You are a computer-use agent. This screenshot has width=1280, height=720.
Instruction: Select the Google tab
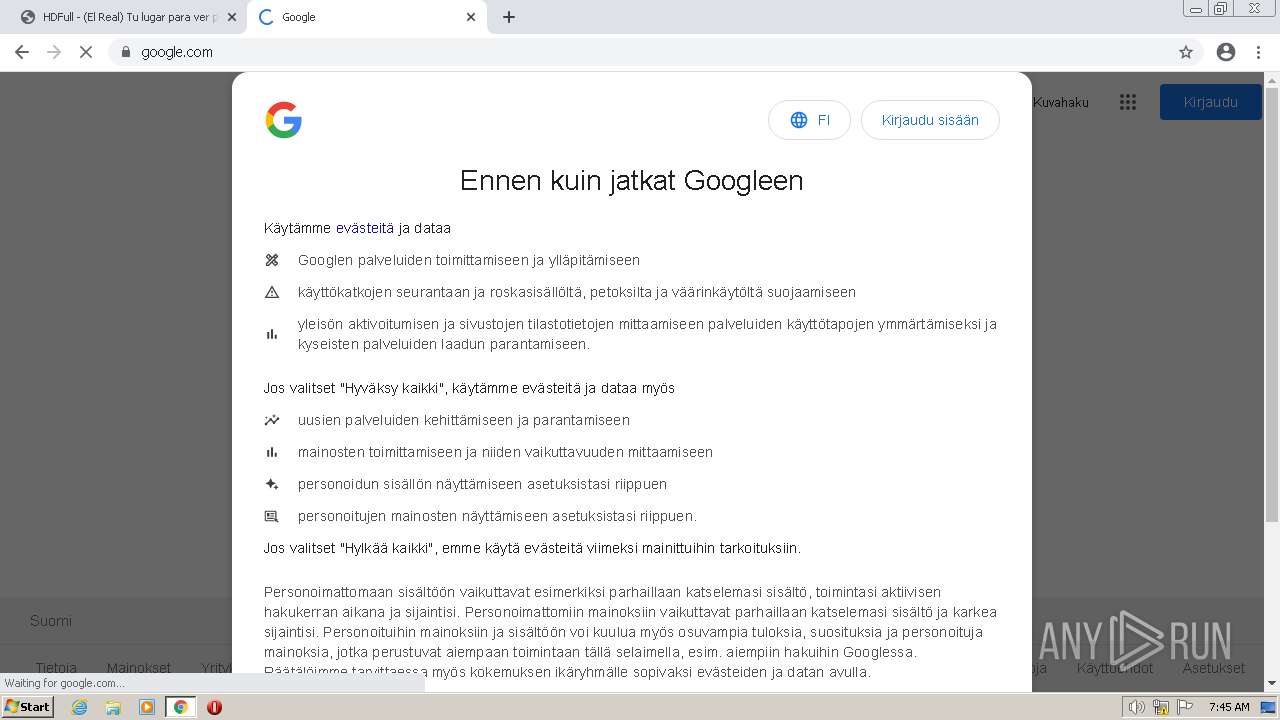(367, 17)
